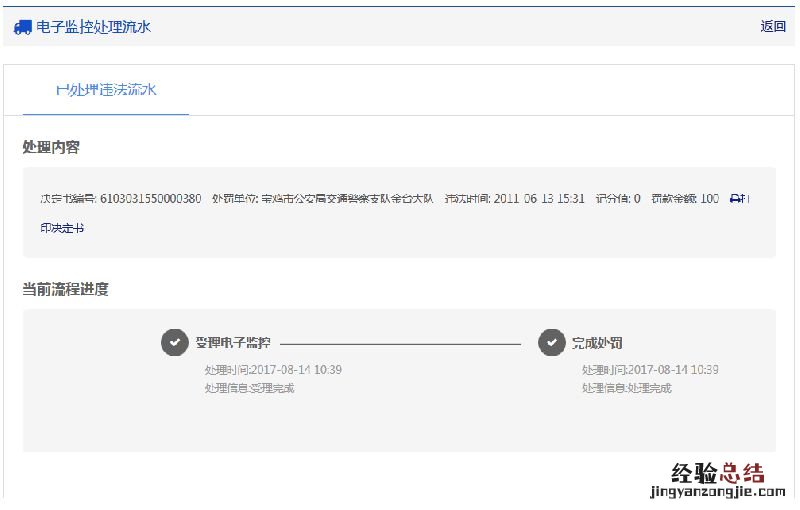Click 处理时间 under 受理电子监控 step
The height and width of the screenshot is (510, 800).
(273, 370)
